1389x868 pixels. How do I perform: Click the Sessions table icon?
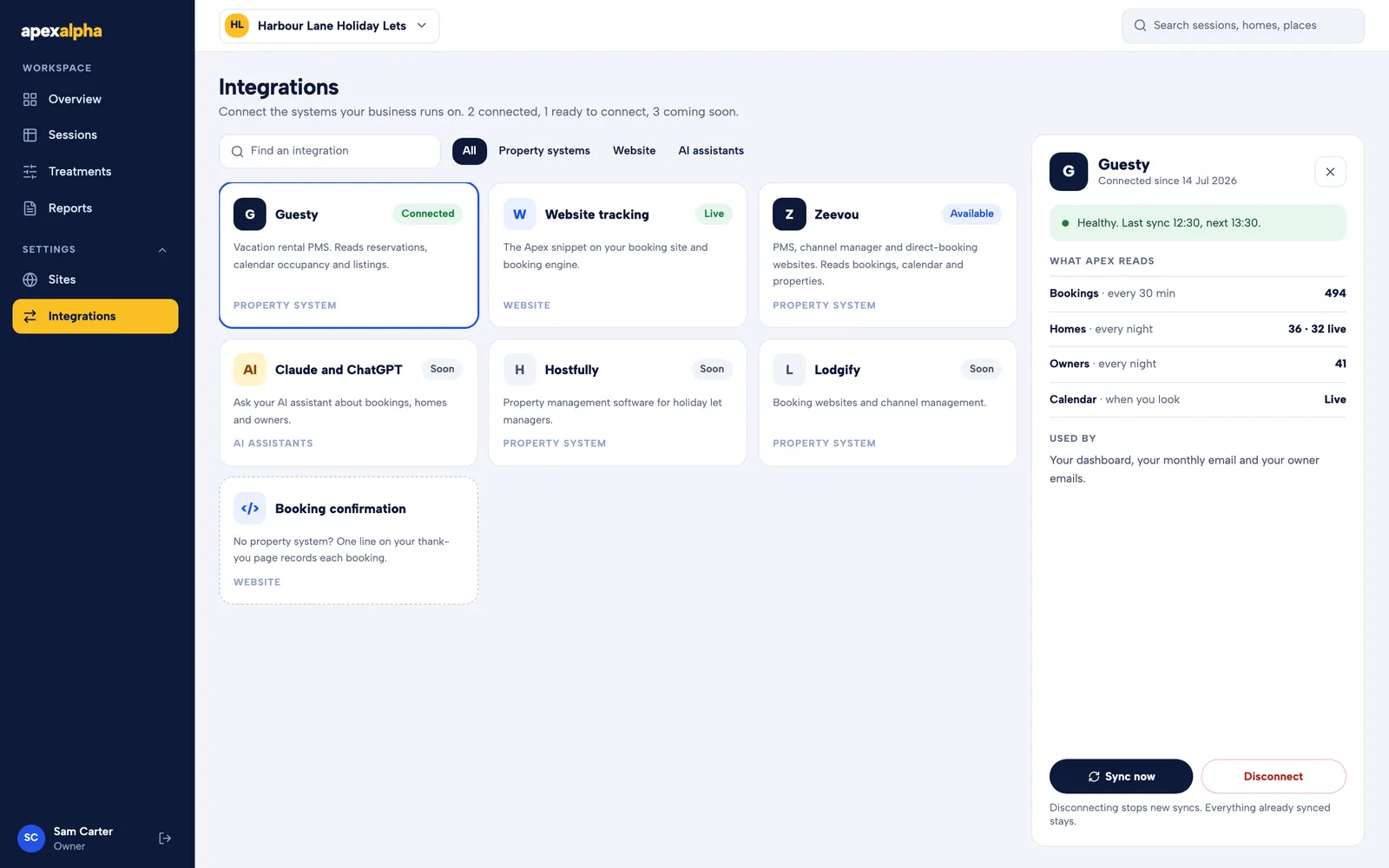click(30, 135)
